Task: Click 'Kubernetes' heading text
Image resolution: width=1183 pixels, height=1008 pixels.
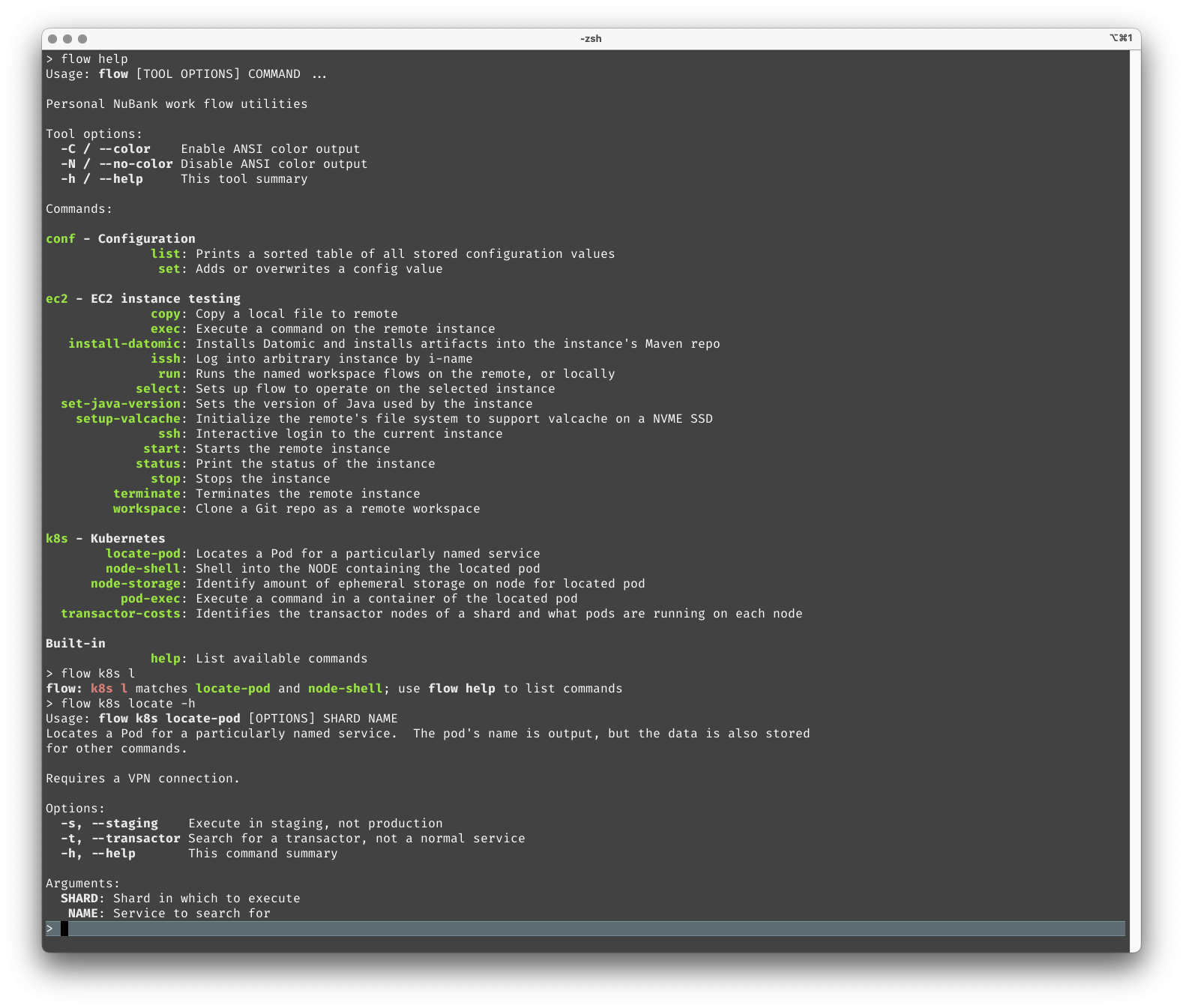Action: tap(128, 539)
